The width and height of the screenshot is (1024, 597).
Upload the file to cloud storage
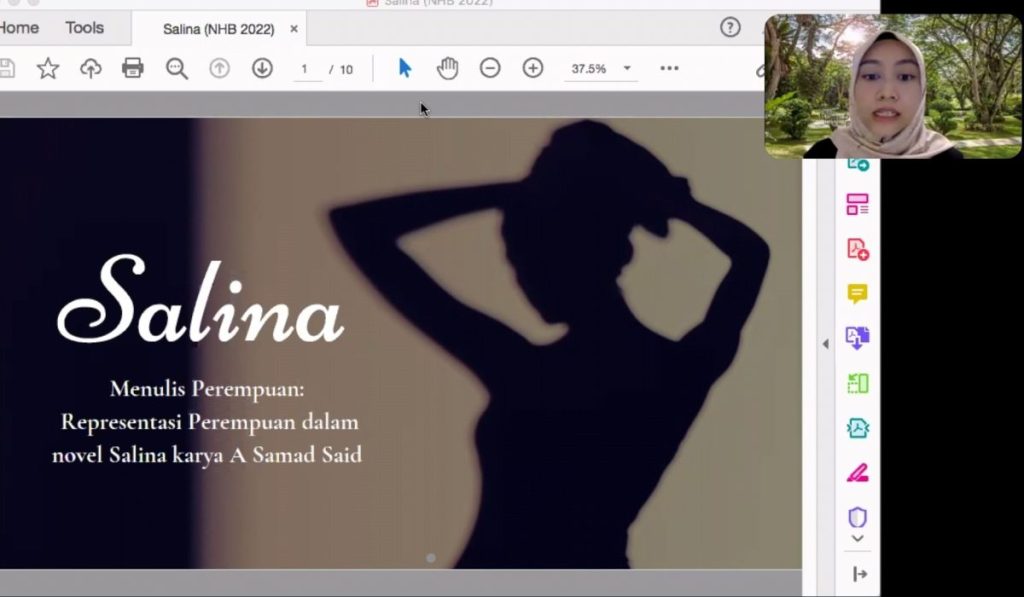coord(91,68)
